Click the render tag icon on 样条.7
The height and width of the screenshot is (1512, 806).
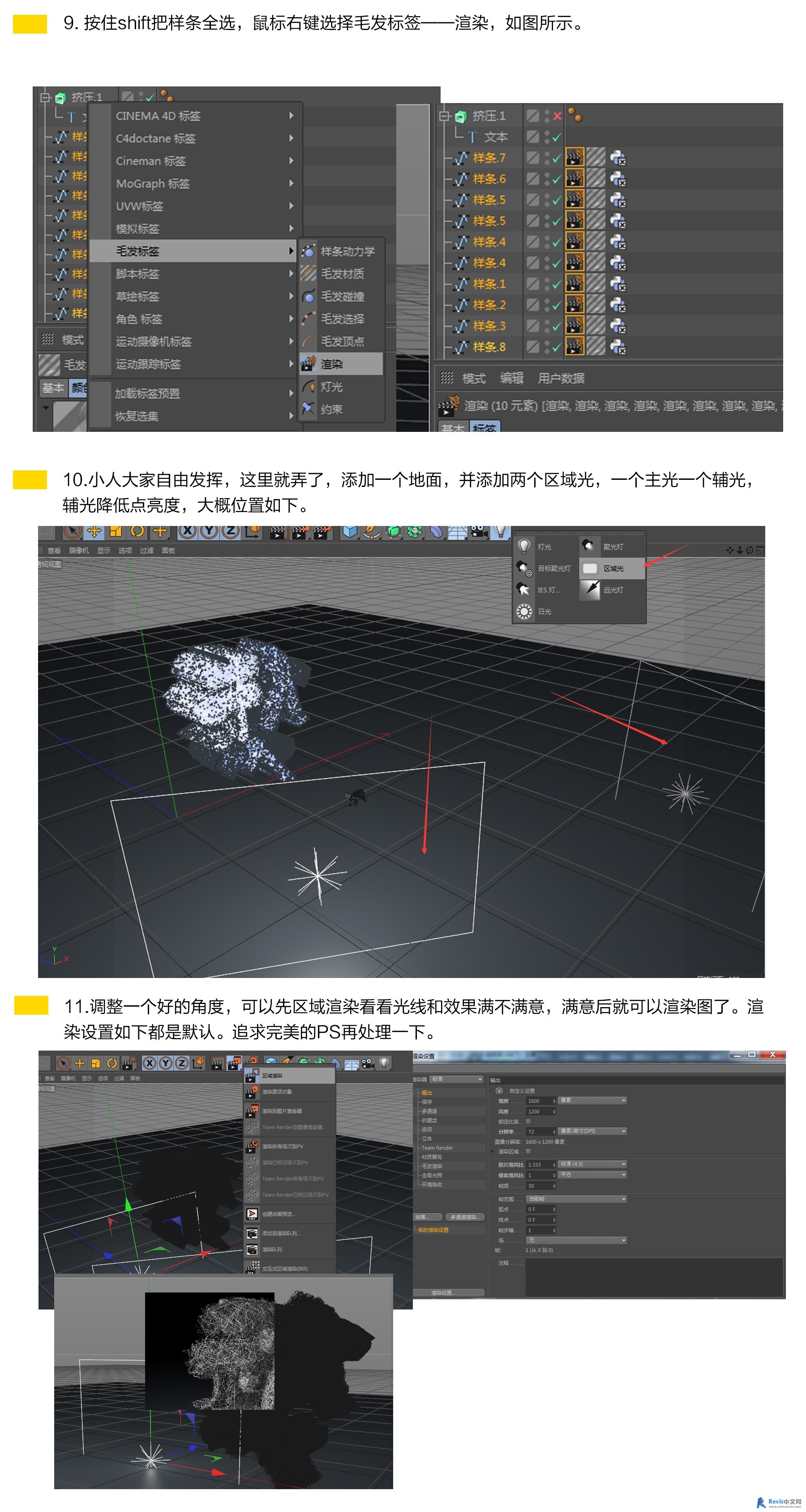click(x=574, y=158)
